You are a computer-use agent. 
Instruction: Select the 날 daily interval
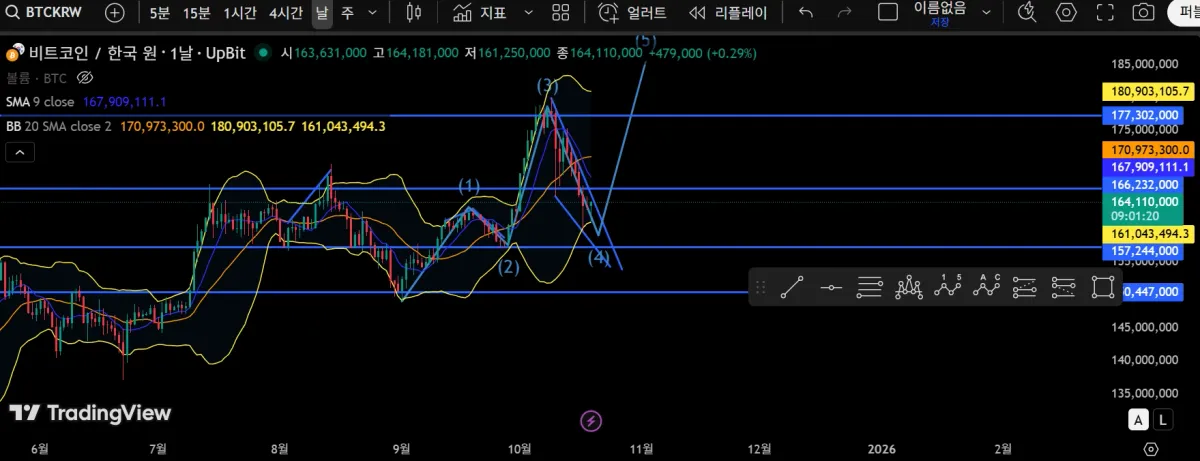click(321, 13)
